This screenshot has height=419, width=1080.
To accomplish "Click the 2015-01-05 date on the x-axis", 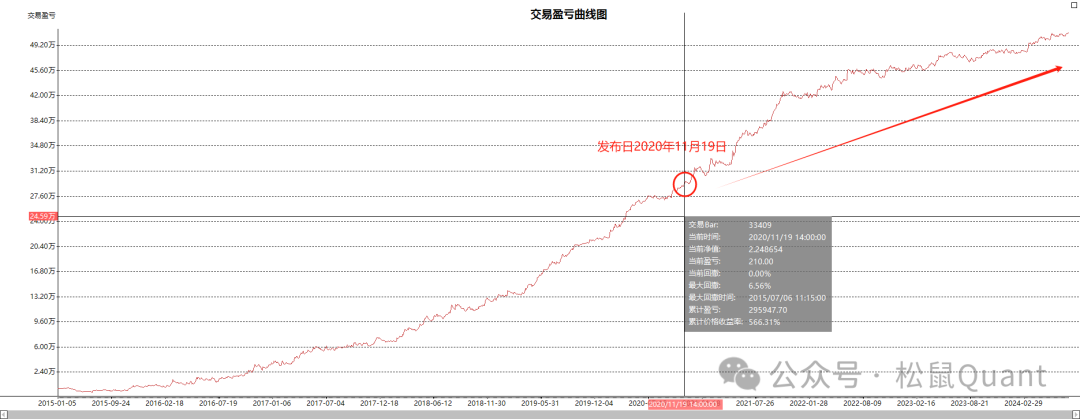I will pyautogui.click(x=58, y=403).
